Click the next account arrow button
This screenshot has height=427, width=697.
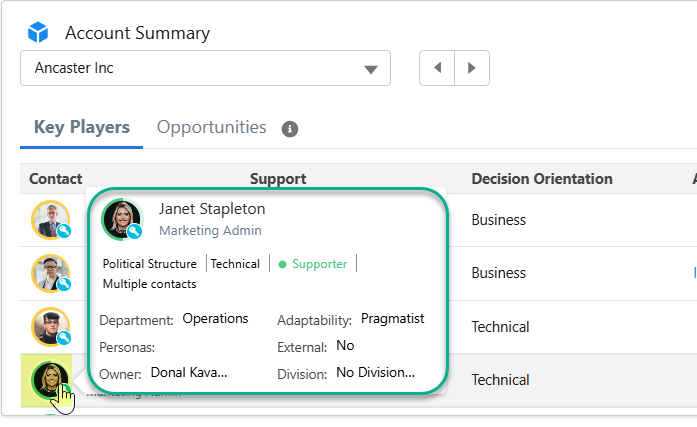(472, 68)
